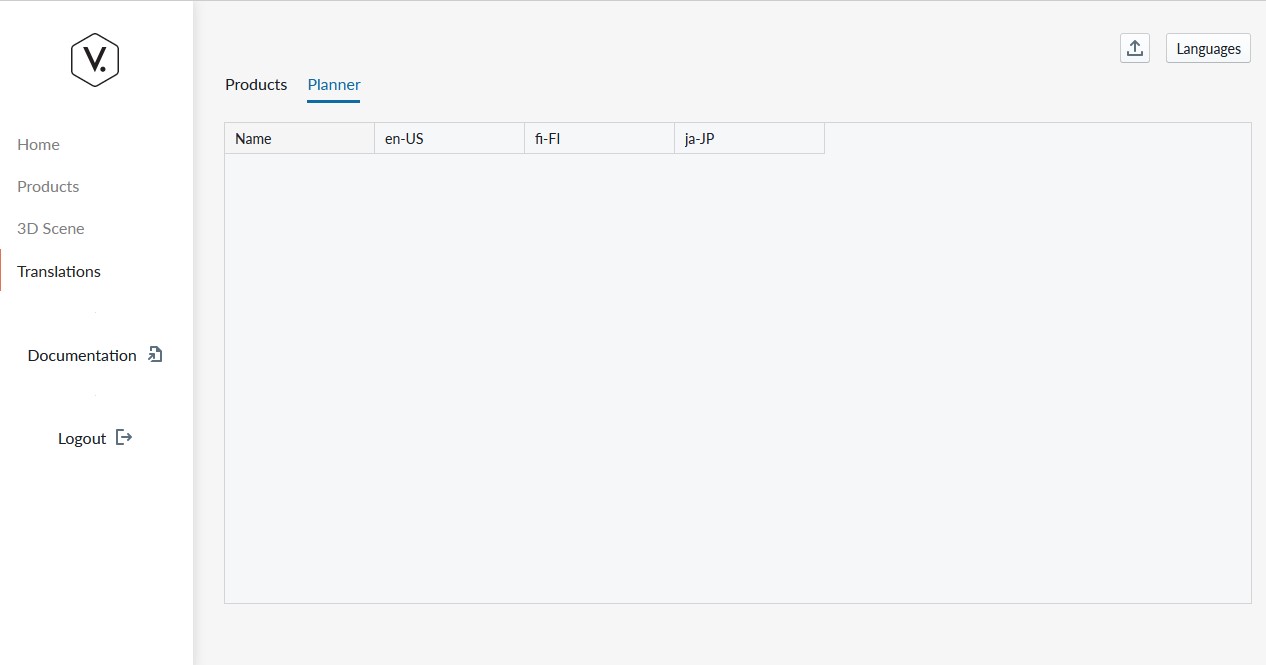Screen dimensions: 1266x665
Task: Open the Documentation link
Action: (82, 355)
